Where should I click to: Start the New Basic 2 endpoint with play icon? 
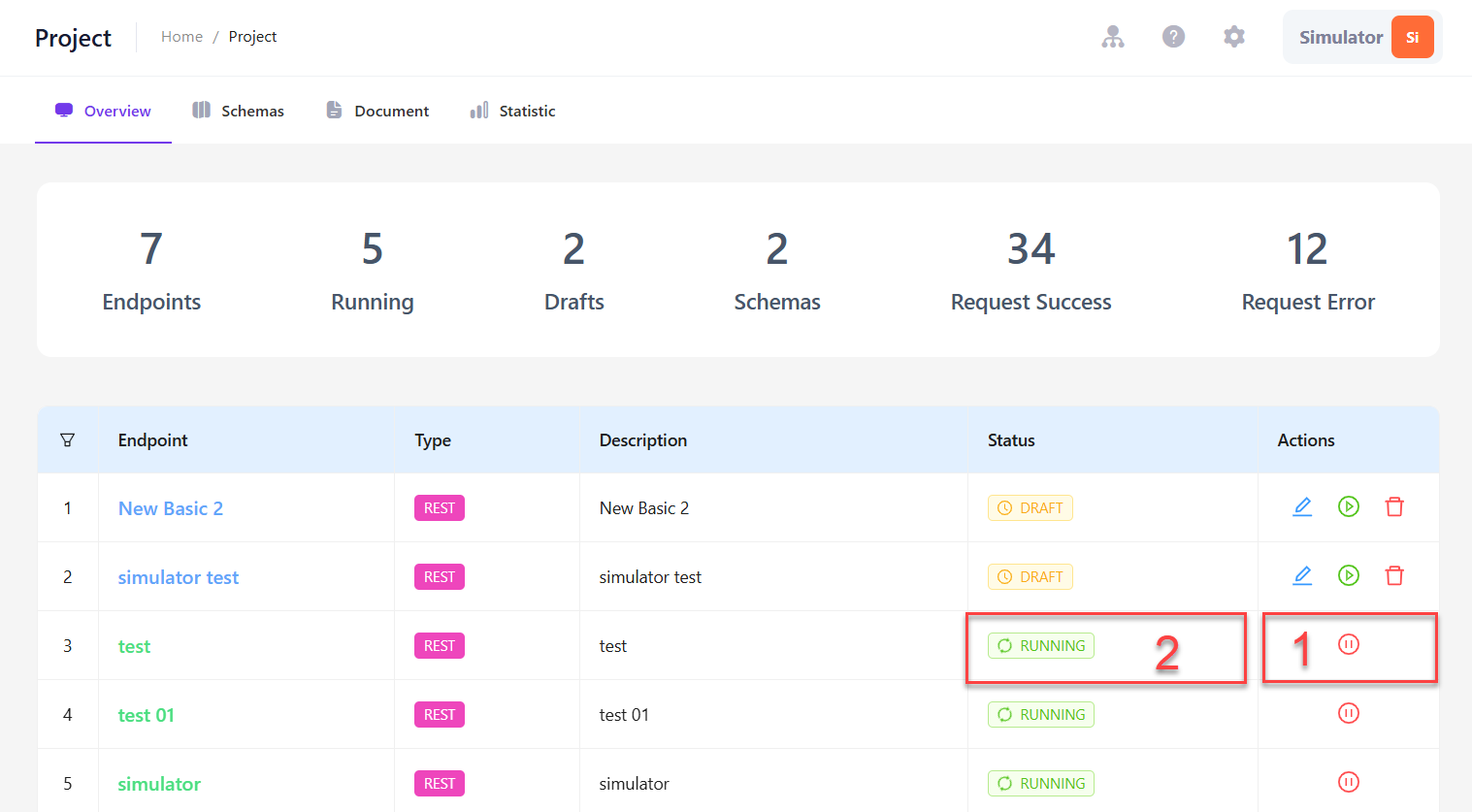(1349, 506)
